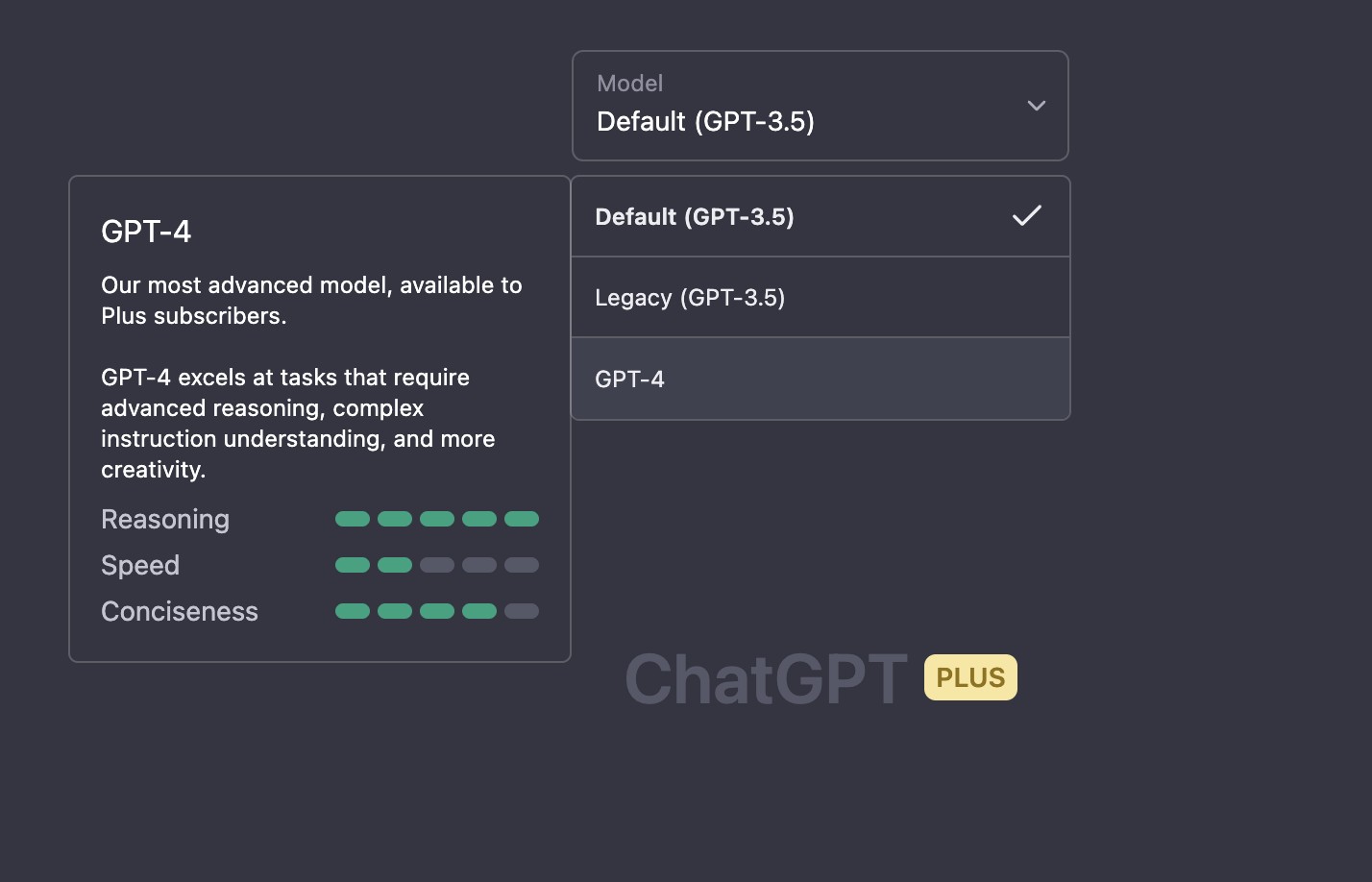Click the gray pill in Conciseness rating

[522, 611]
